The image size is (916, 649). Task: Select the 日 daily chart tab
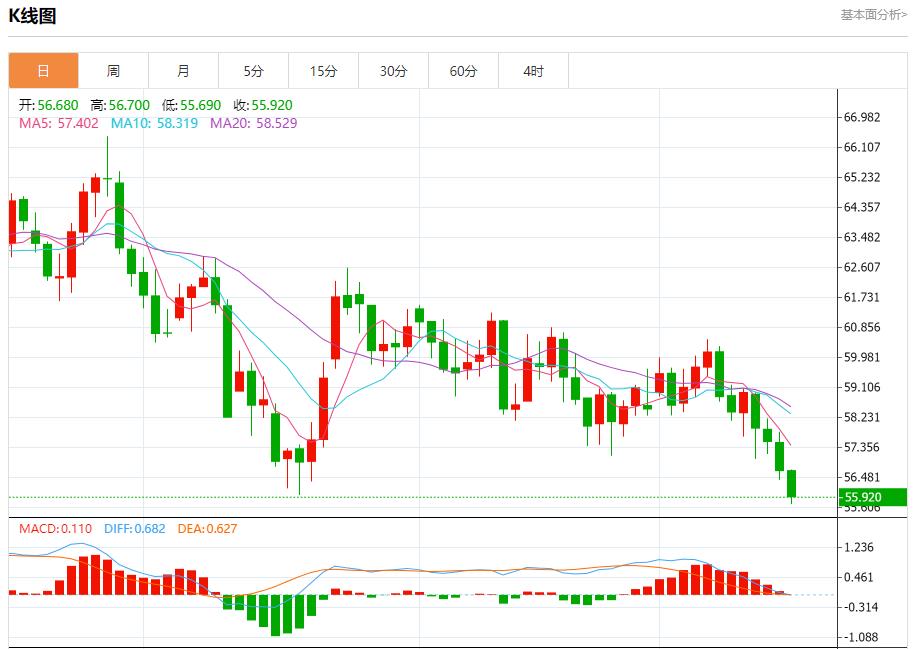pos(43,71)
